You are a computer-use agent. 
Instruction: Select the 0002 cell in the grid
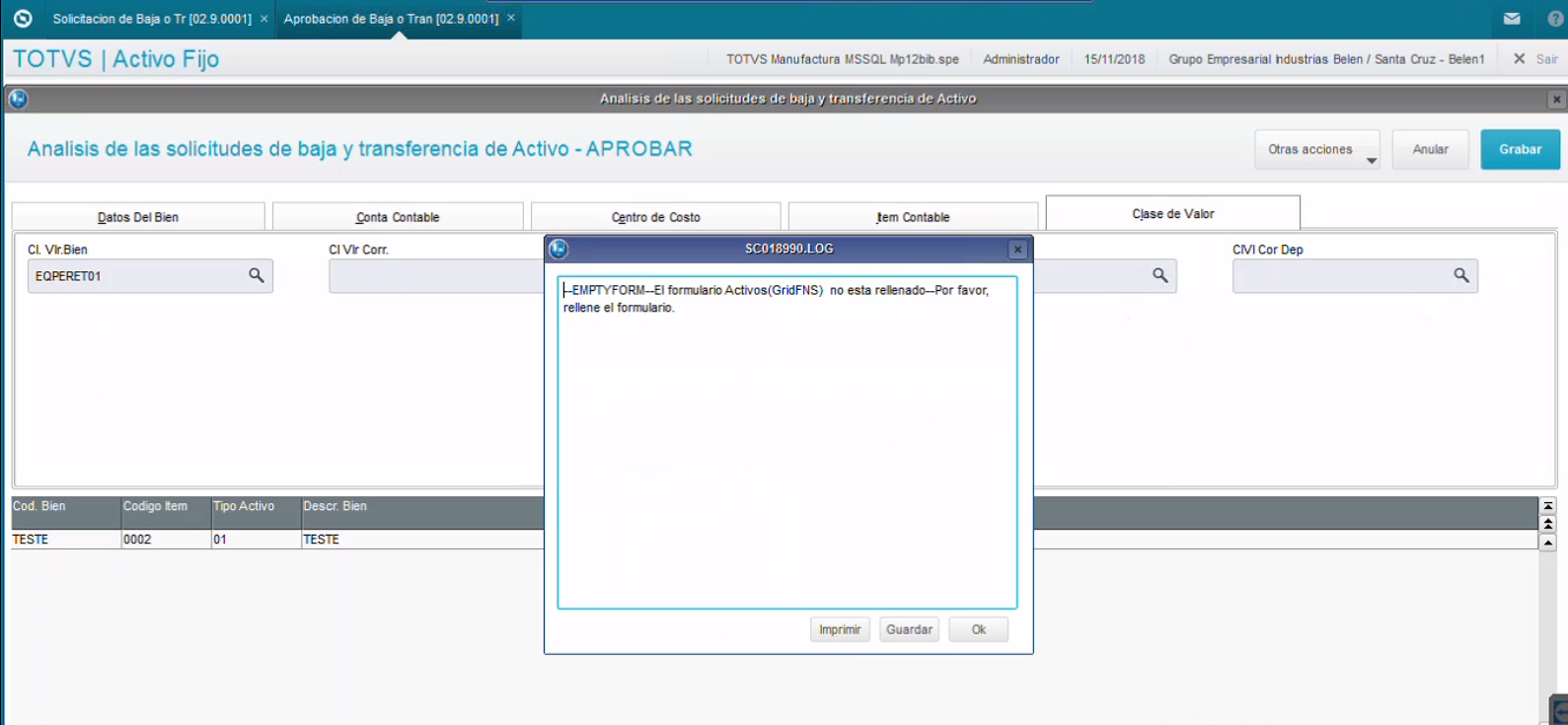point(166,540)
